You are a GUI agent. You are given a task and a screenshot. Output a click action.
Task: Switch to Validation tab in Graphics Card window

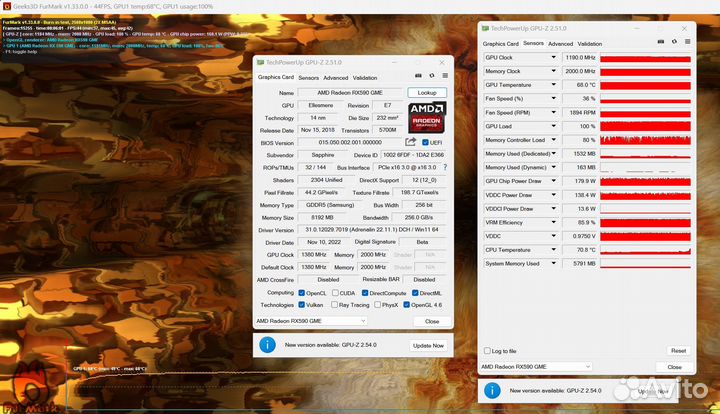365,78
